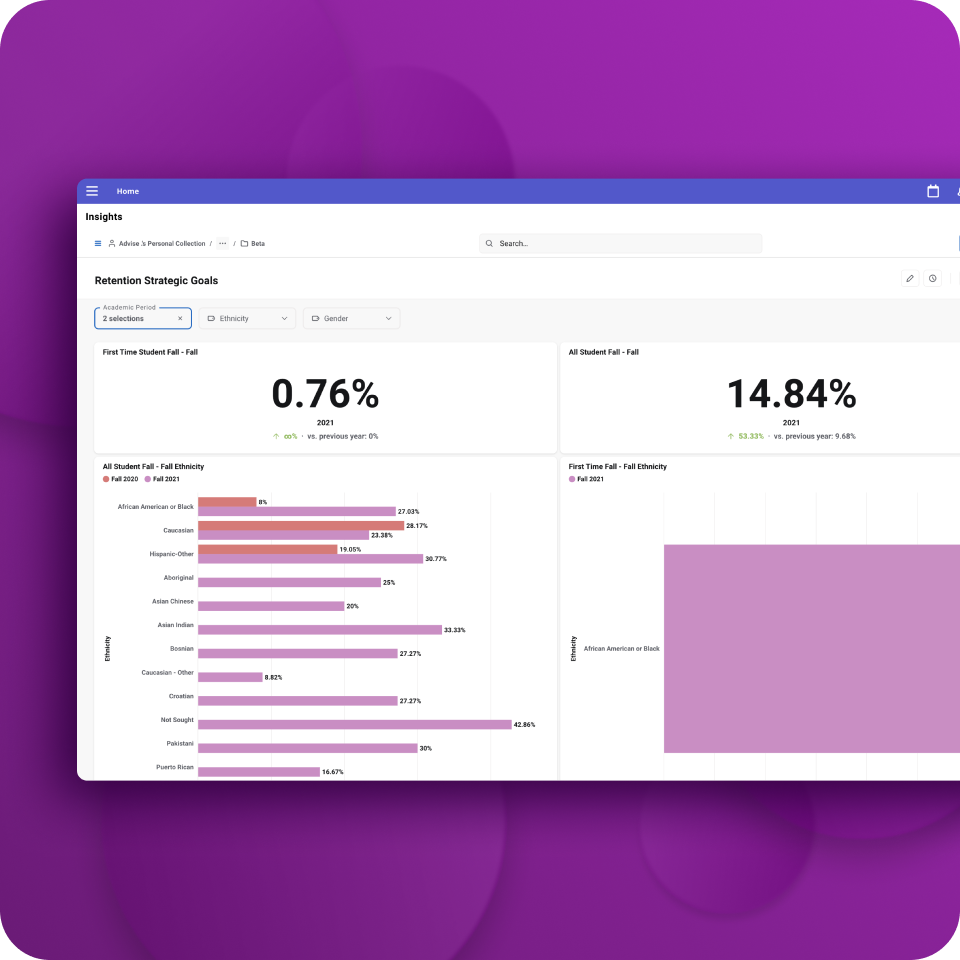Viewport: 960px width, 960px height.
Task: Select the Caucasian Fall 2020 bar (28.17%)
Action: 301,525
